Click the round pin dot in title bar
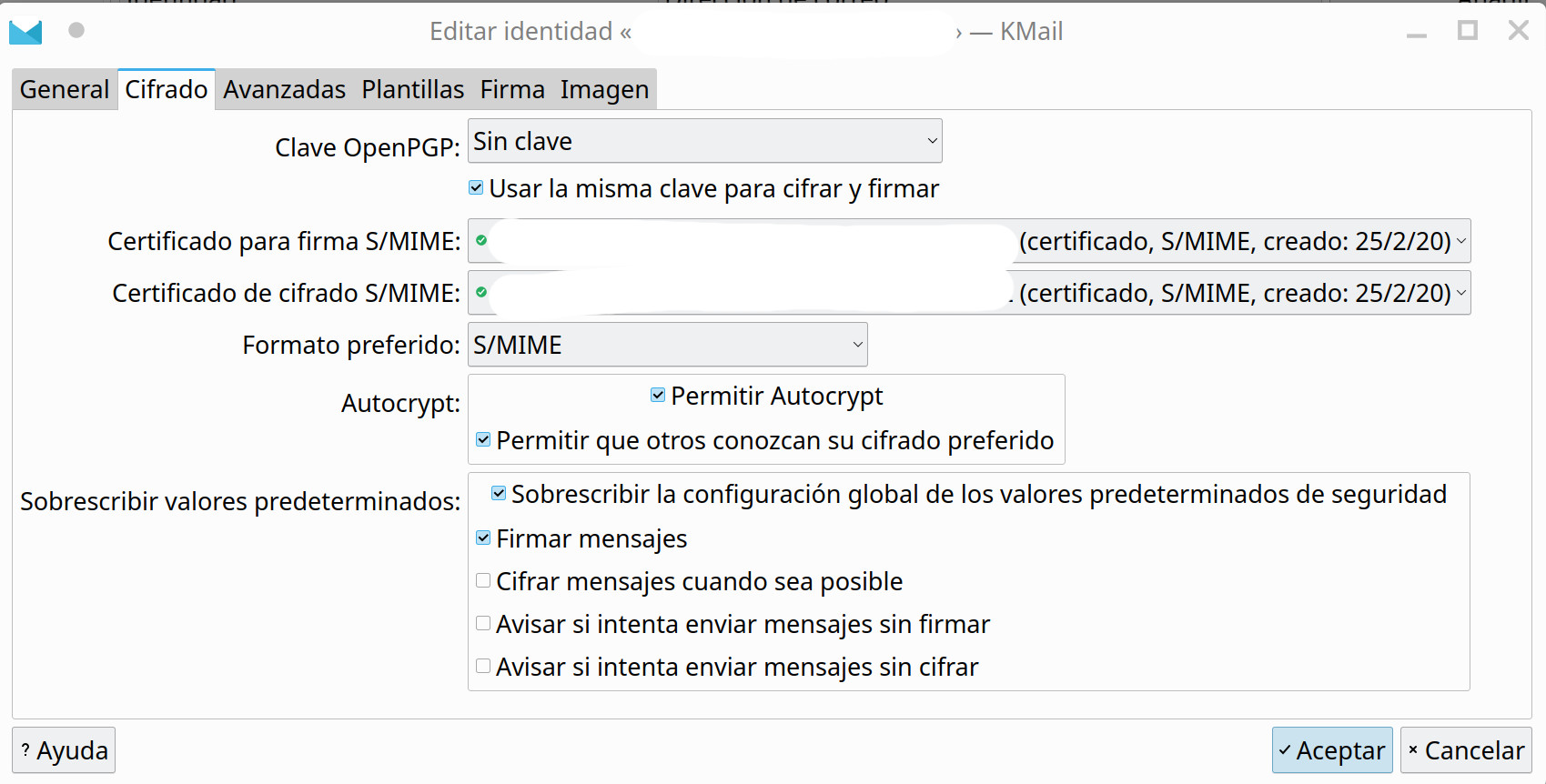This screenshot has height=784, width=1546. (x=76, y=31)
